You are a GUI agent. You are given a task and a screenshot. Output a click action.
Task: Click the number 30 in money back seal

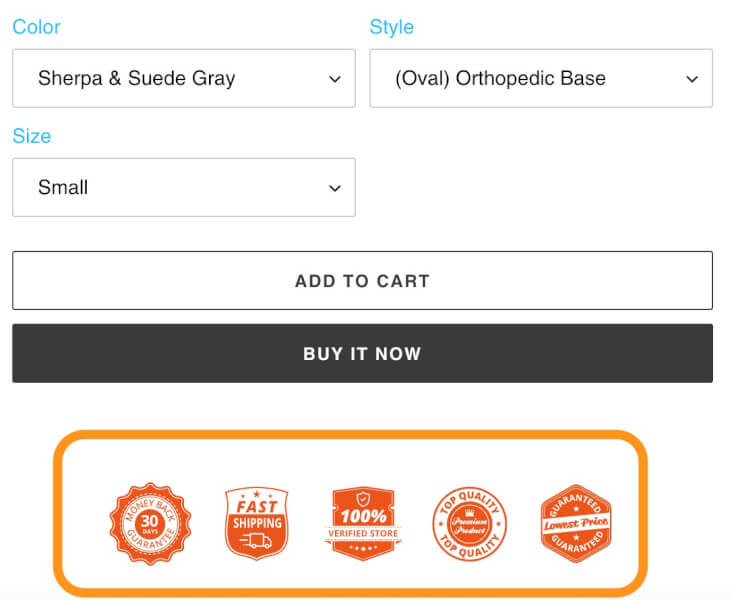150,521
